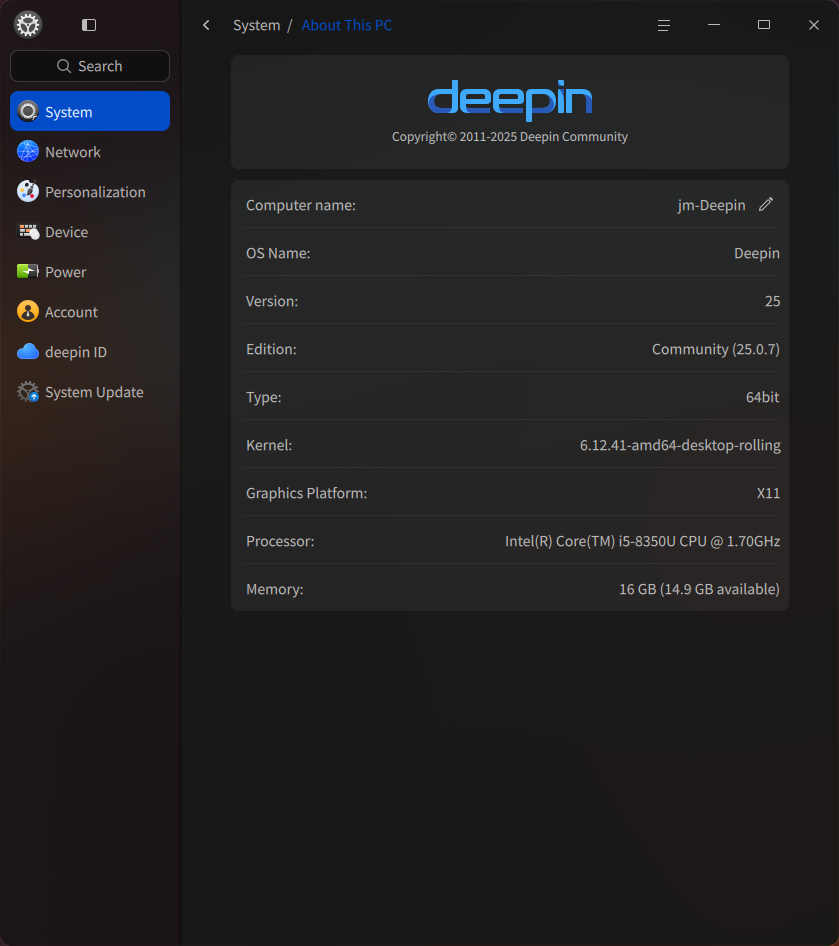The height and width of the screenshot is (946, 839).
Task: Open System Update in the sidebar
Action: [x=93, y=392]
